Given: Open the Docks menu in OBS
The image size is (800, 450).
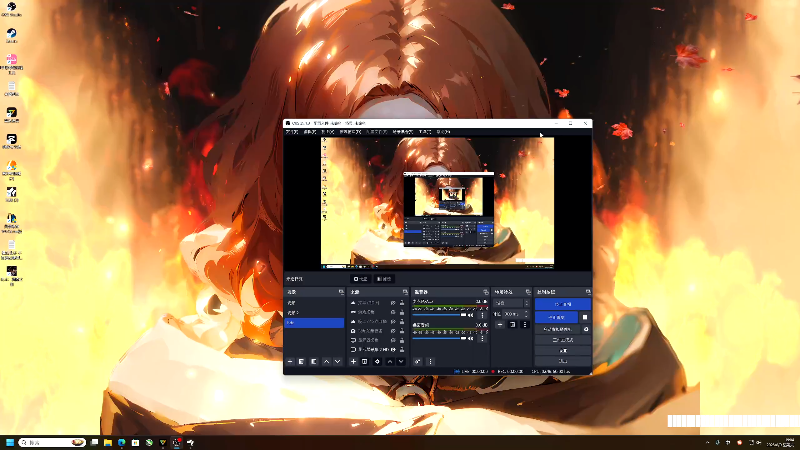Looking at the screenshot, I should tap(350, 132).
